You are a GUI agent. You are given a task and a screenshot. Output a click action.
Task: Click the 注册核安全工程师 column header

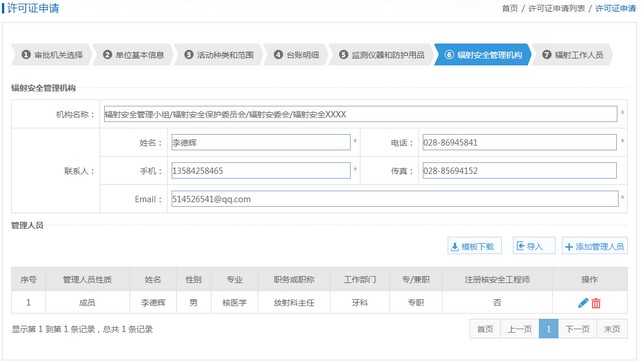(497, 279)
